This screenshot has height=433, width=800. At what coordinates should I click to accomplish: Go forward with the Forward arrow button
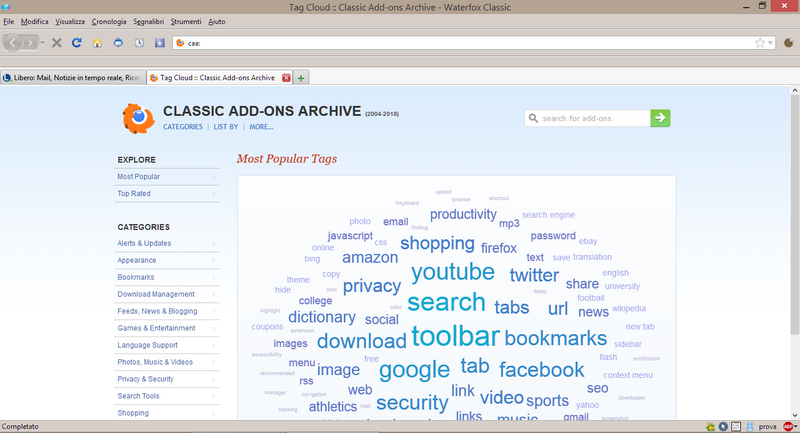point(30,43)
